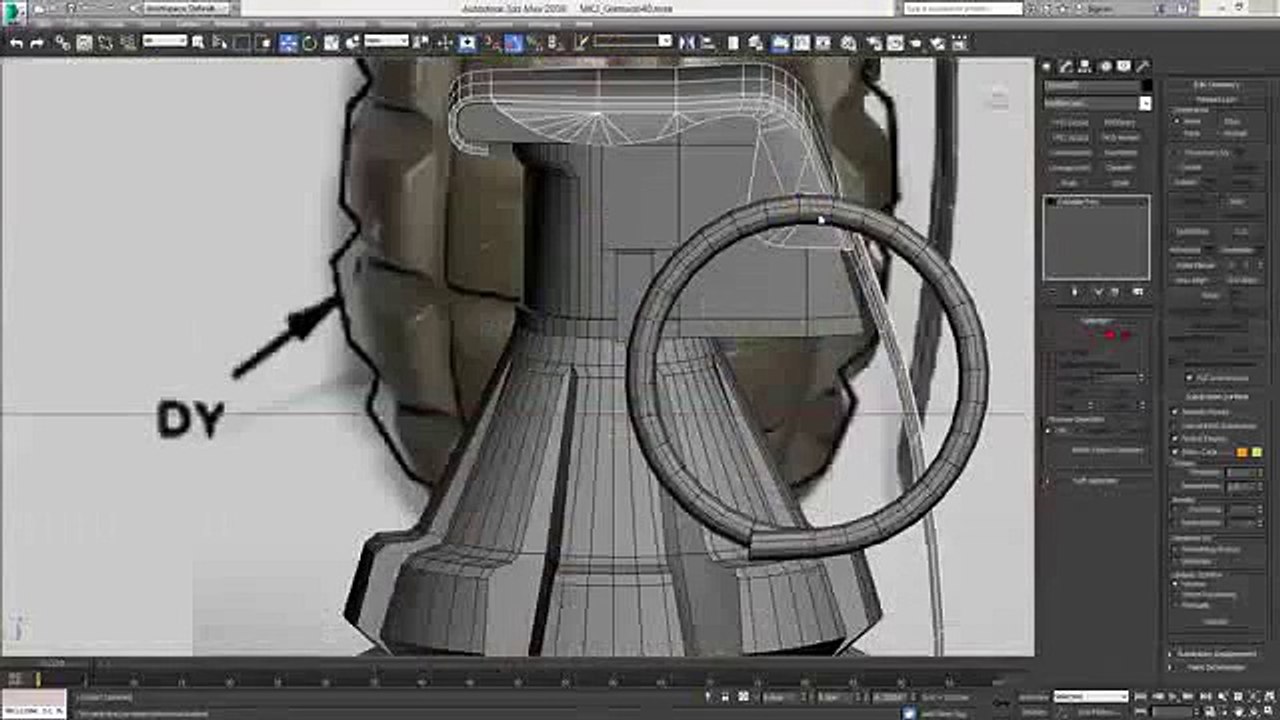Image resolution: width=1280 pixels, height=720 pixels.
Task: Toggle the Window/Crossing selection mode
Action: click(x=264, y=43)
